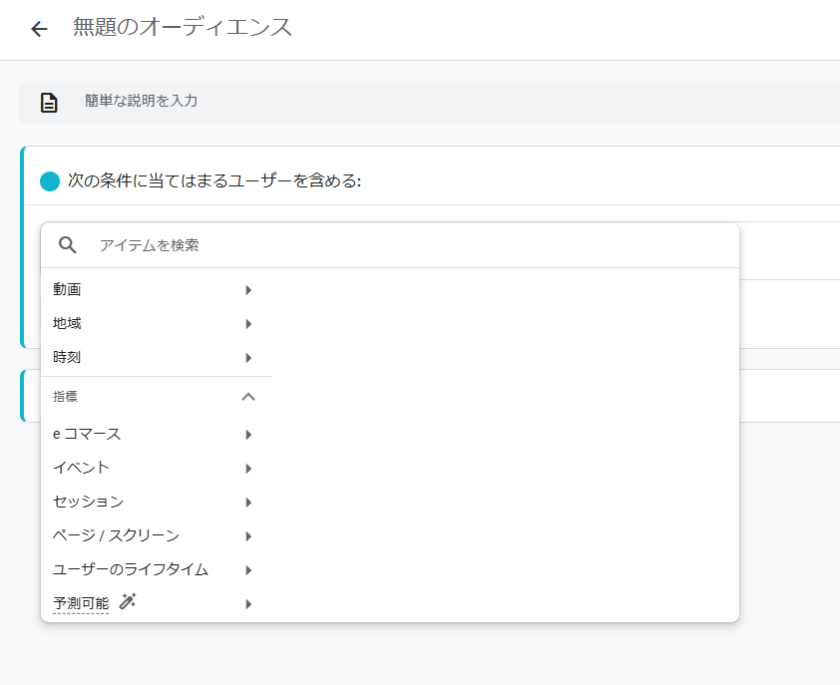Click the 次の条件に当てはまるユーザーを含める heading
The image size is (840, 685).
point(214,181)
